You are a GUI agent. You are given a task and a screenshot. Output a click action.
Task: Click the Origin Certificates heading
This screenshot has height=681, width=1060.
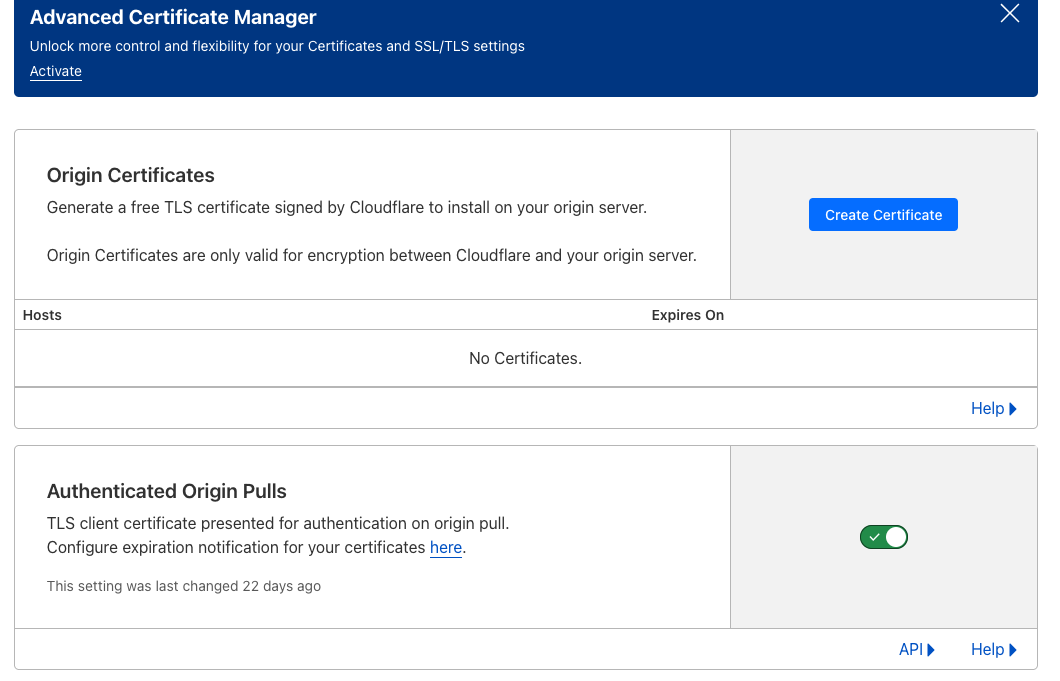coord(131,175)
